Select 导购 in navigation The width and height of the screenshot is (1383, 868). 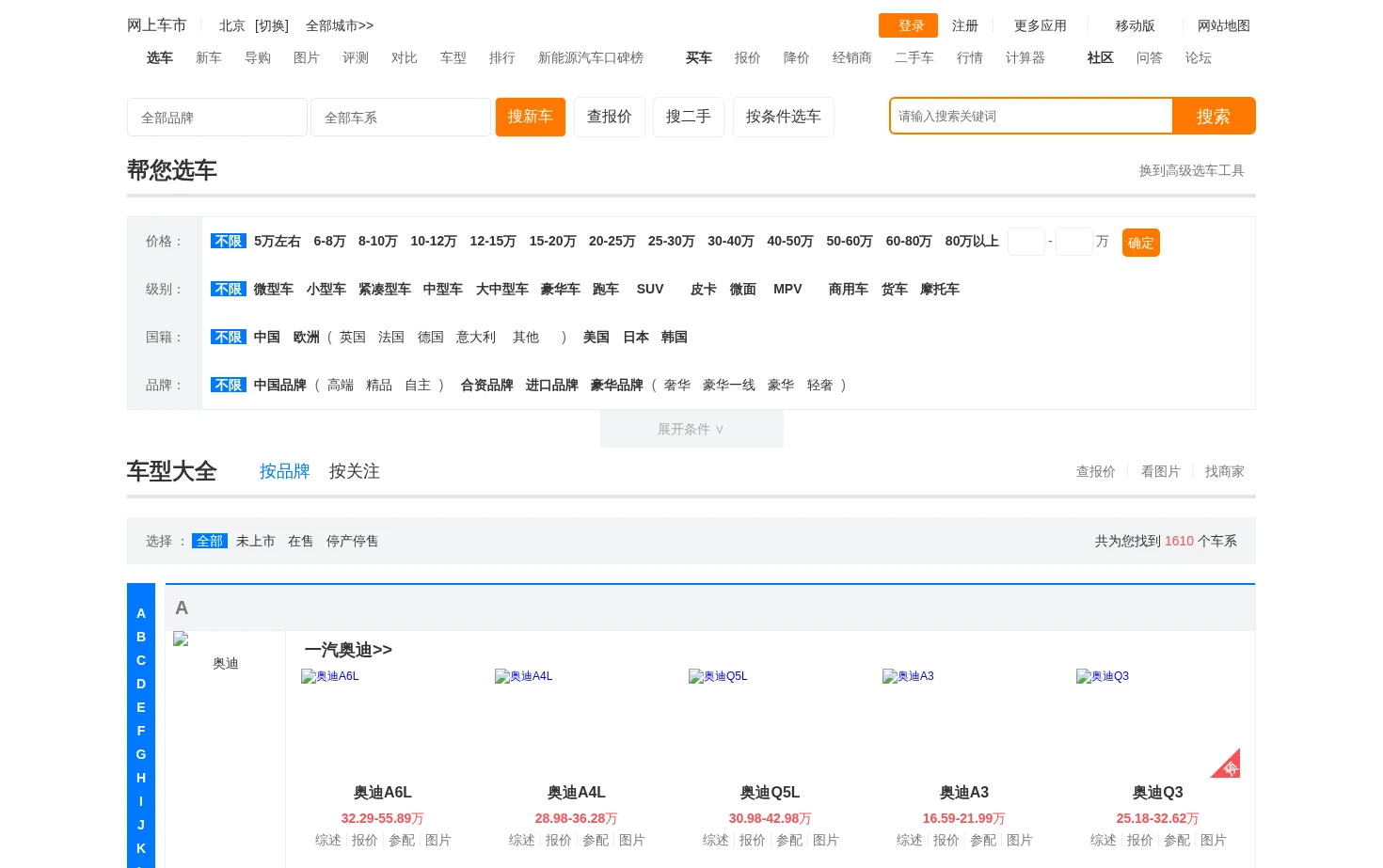tap(258, 57)
